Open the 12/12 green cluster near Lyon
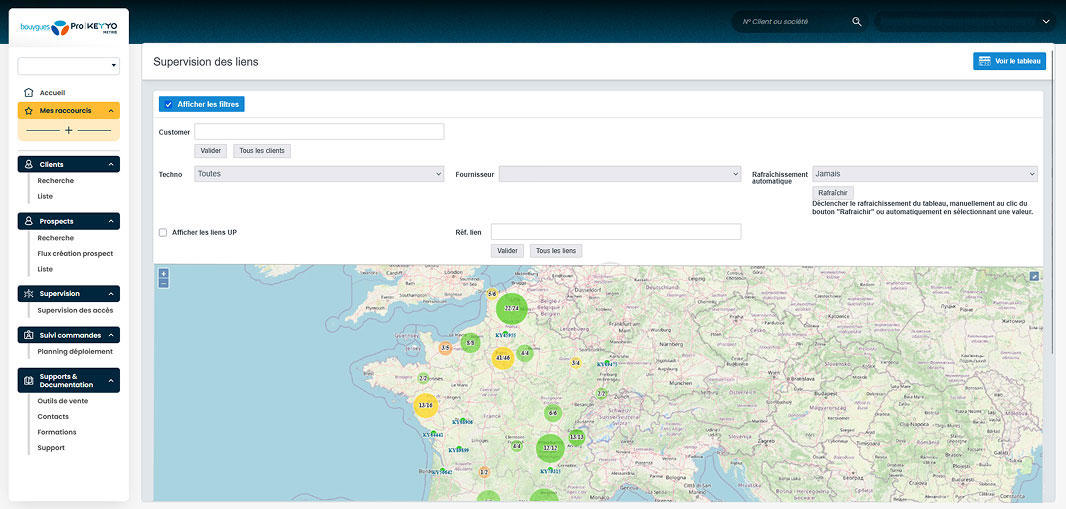This screenshot has width=1066, height=509. 550,449
